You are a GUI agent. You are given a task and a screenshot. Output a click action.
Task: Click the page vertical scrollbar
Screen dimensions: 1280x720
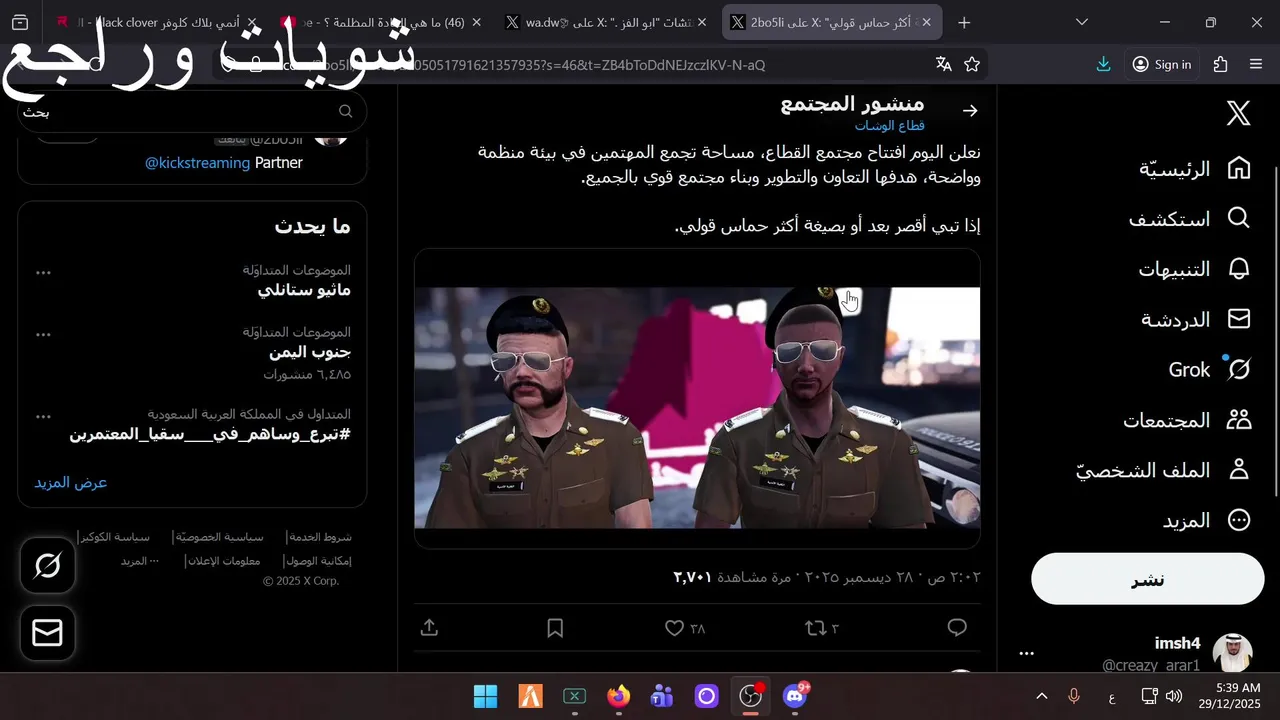[1275, 330]
